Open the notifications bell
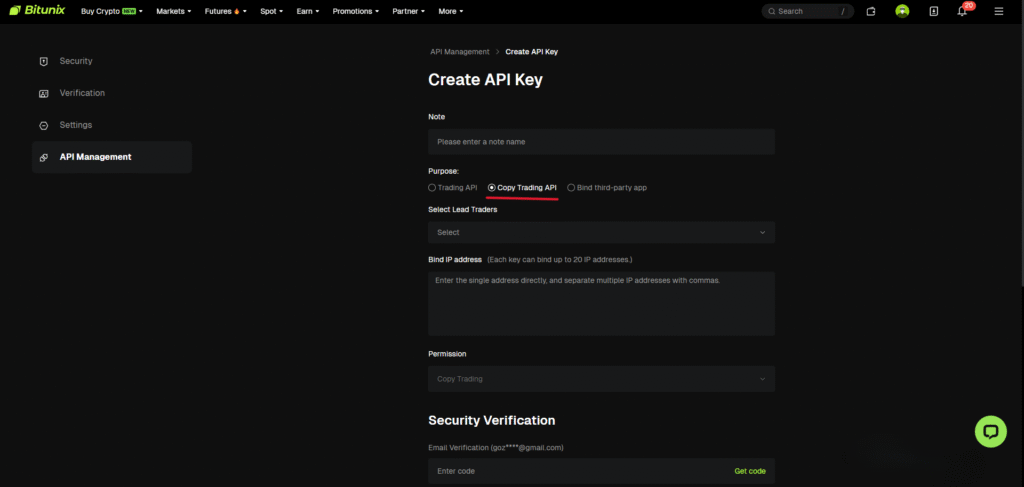Image resolution: width=1024 pixels, height=487 pixels. [x=962, y=12]
